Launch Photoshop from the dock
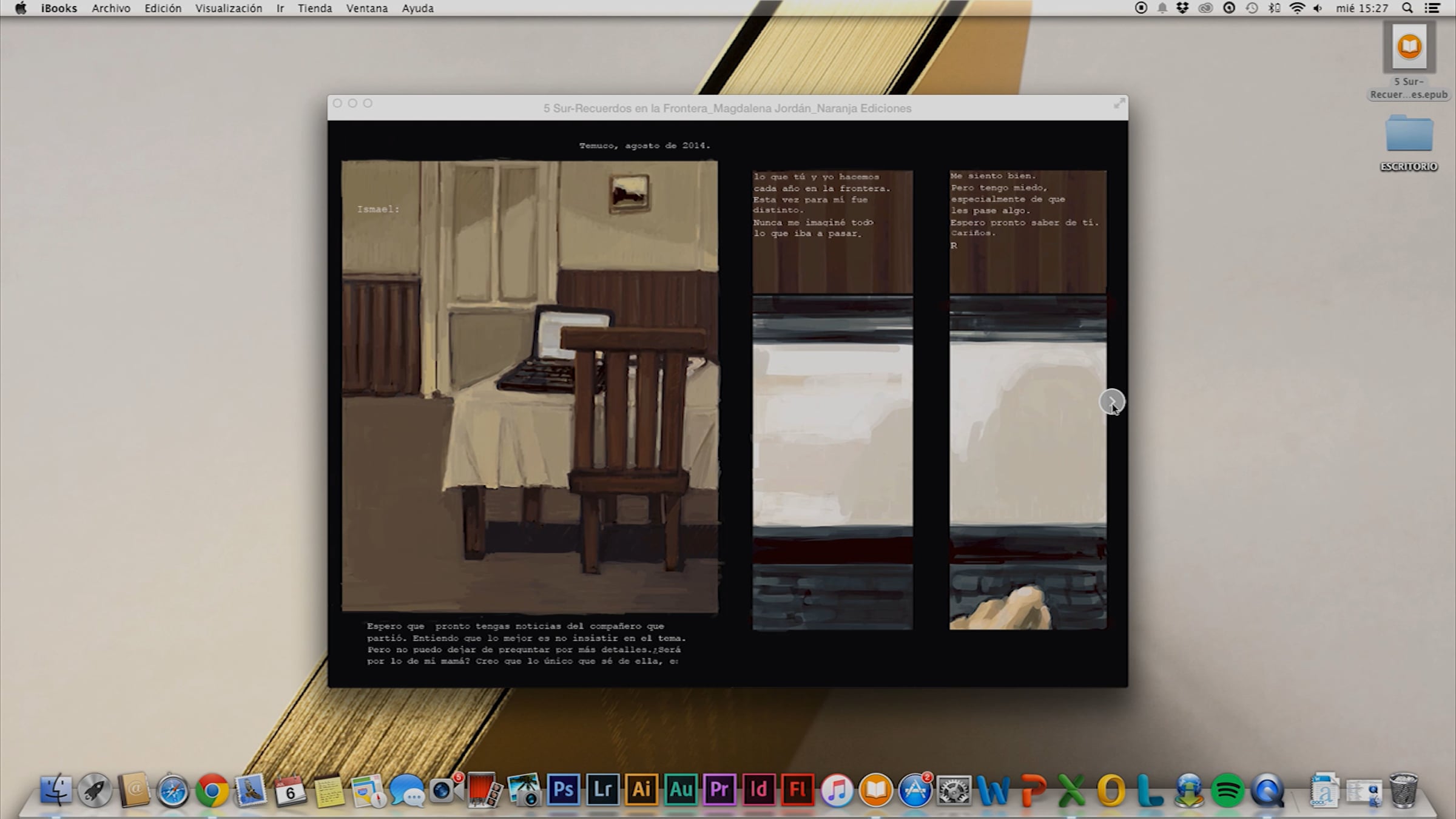This screenshot has height=819, width=1456. pos(563,790)
